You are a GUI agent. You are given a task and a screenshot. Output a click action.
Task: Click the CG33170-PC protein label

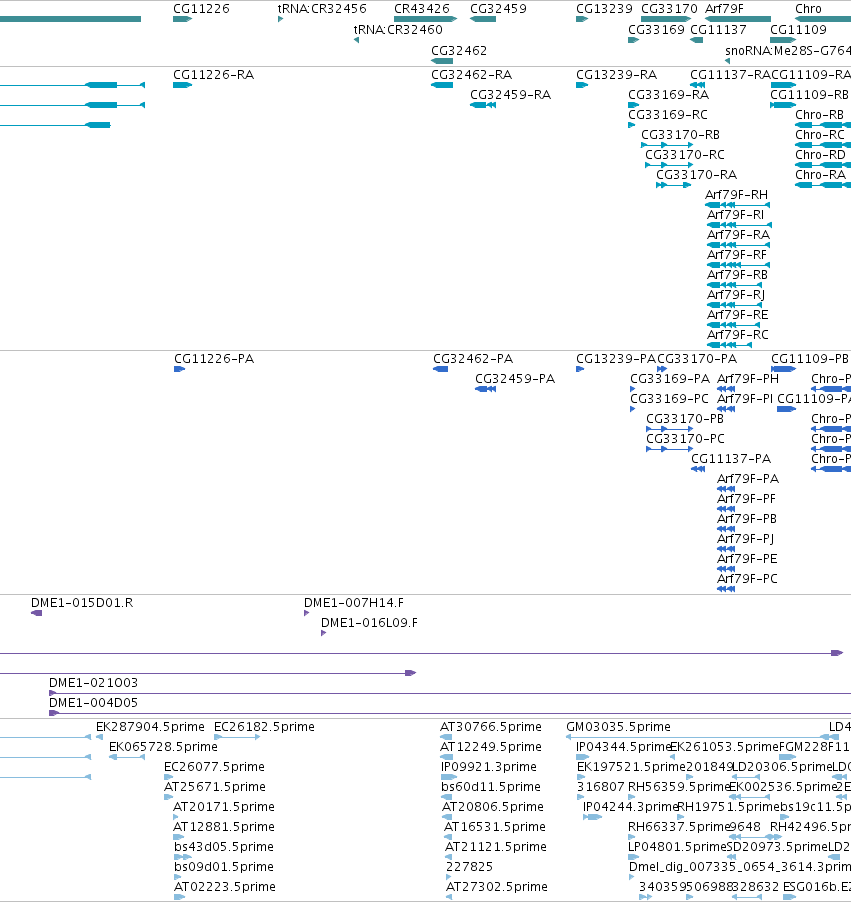(685, 439)
